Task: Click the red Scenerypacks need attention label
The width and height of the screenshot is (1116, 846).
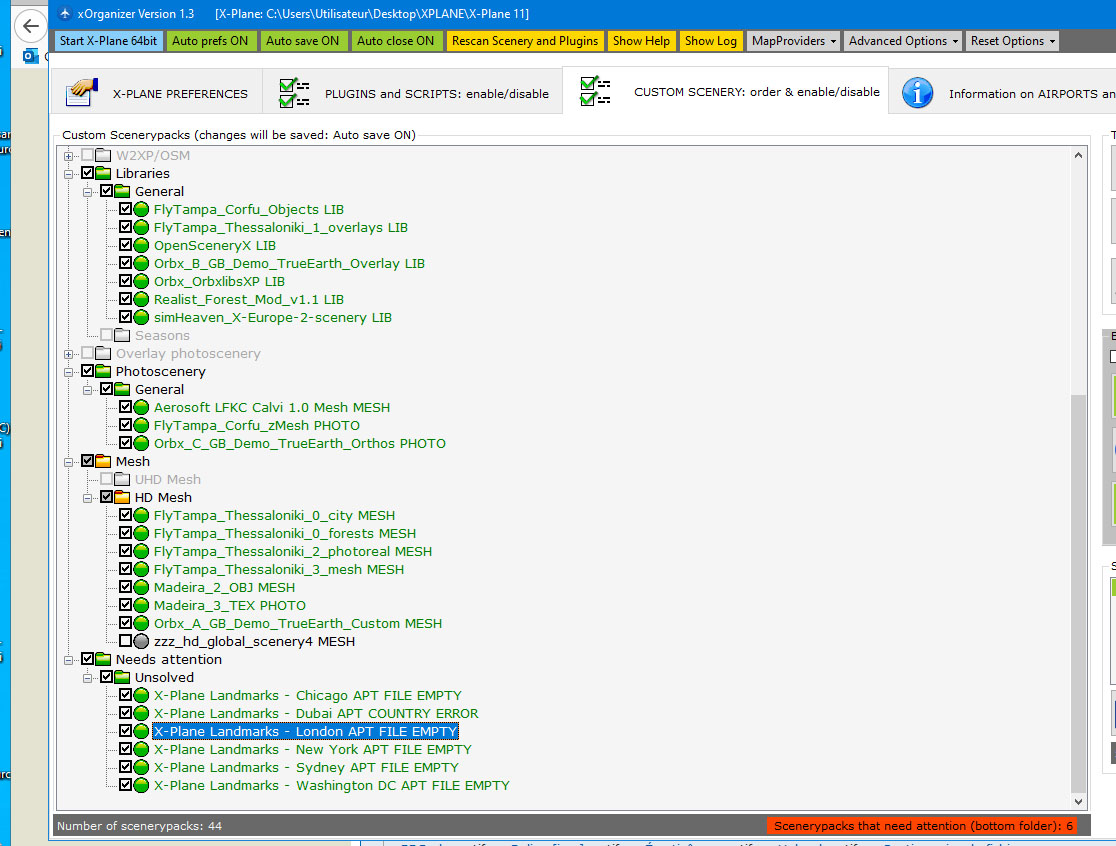Action: point(922,826)
